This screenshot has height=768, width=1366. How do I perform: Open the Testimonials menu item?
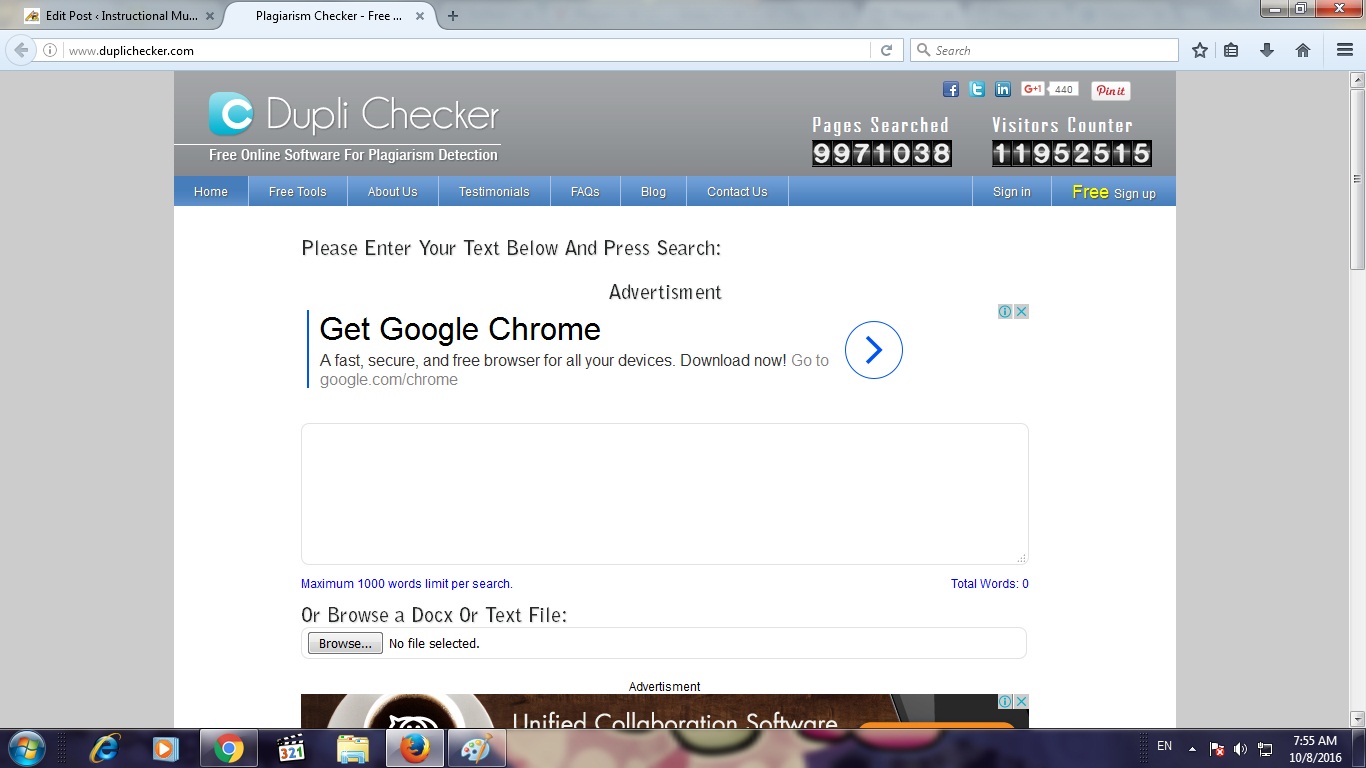[x=494, y=191]
